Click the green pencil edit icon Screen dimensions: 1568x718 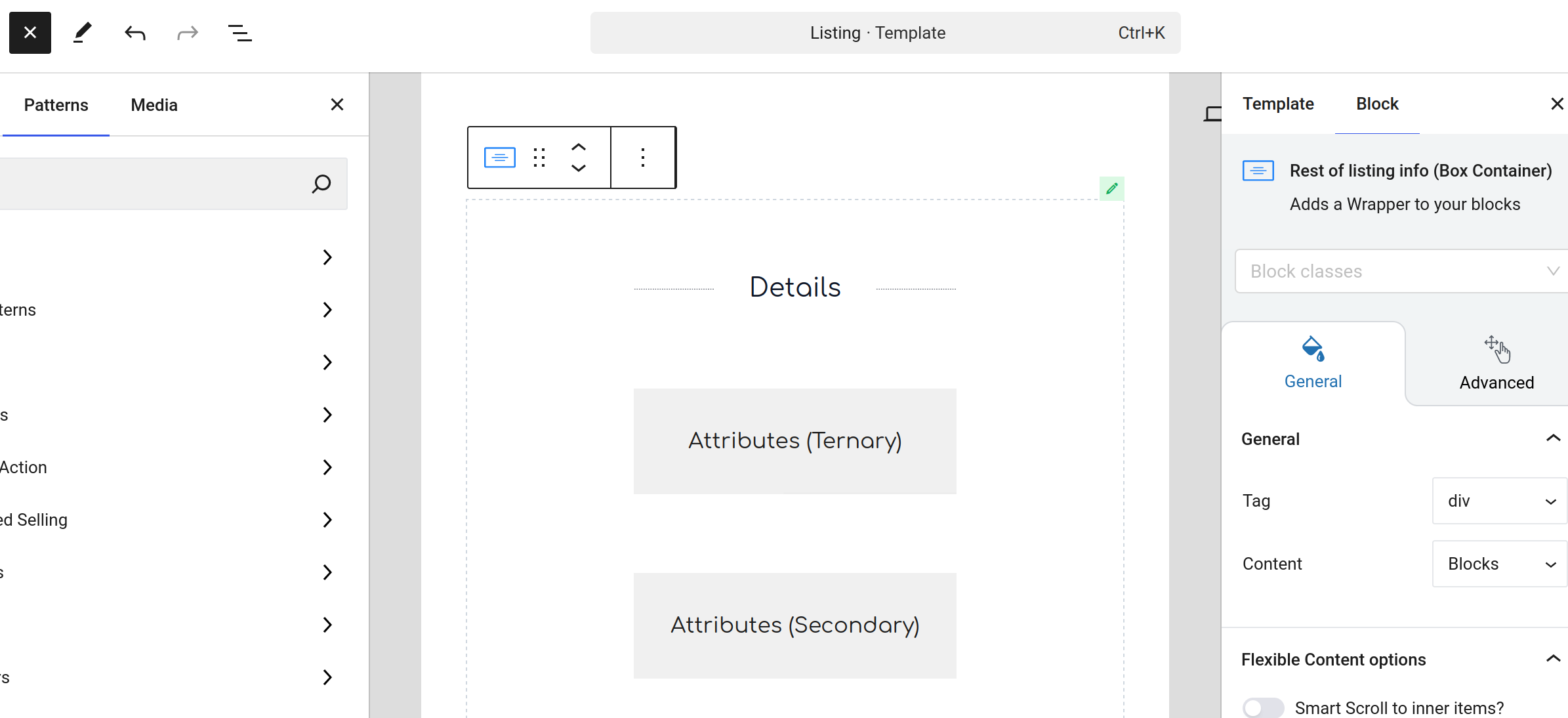[1112, 189]
